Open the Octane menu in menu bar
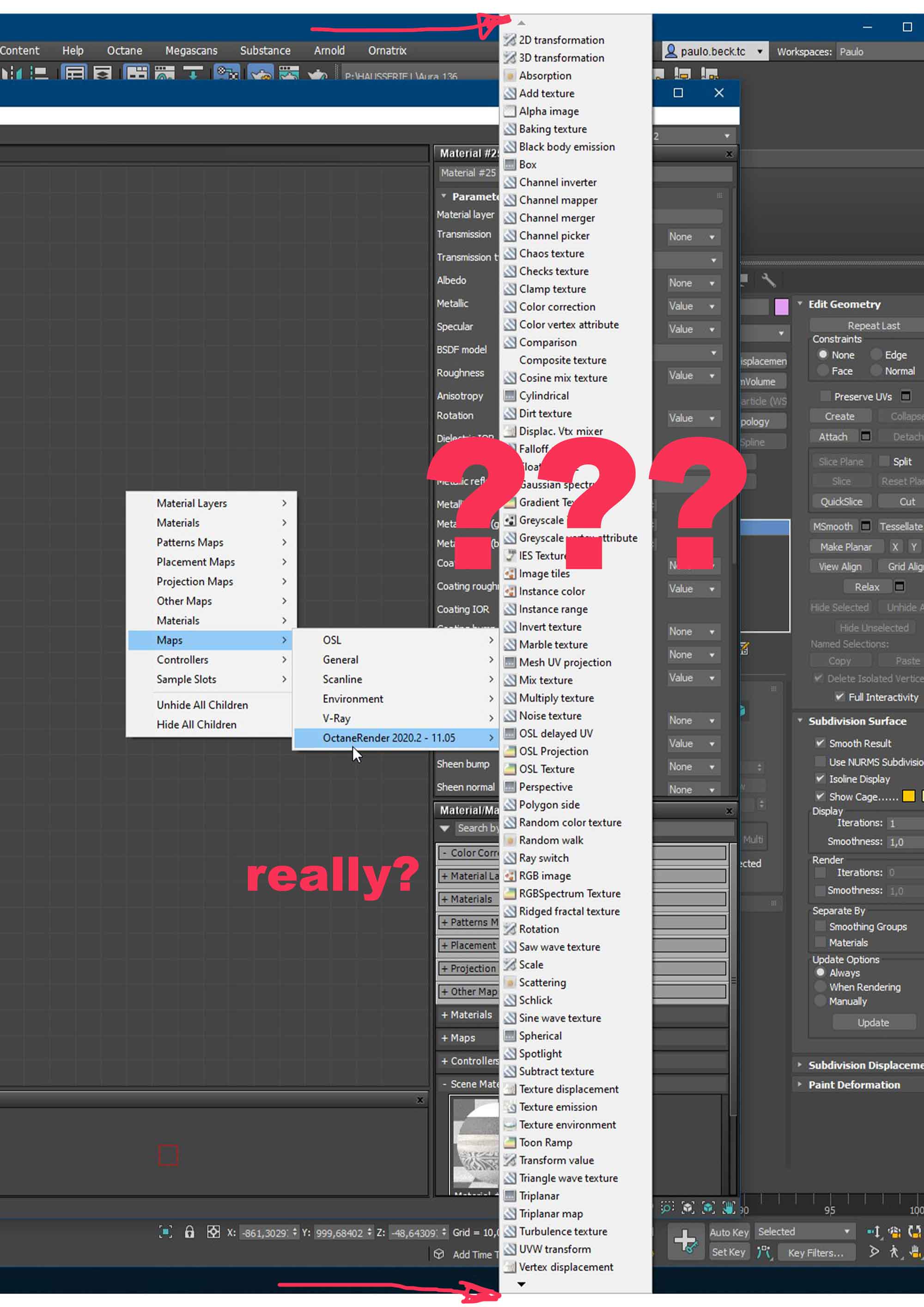 [x=124, y=51]
